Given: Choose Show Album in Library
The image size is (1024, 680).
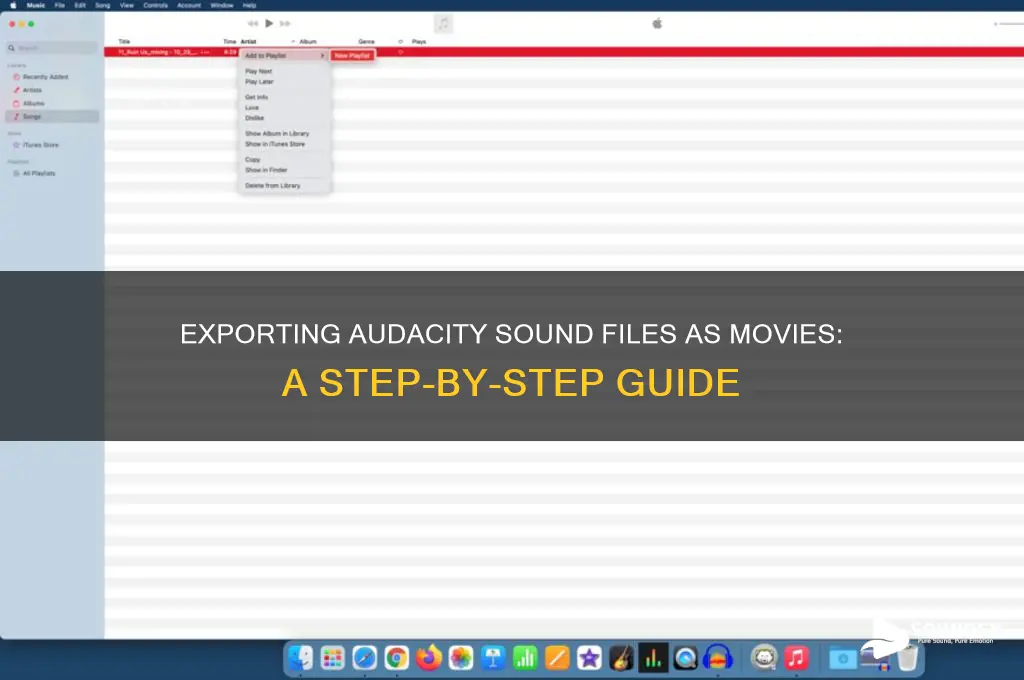Looking at the screenshot, I should point(277,133).
